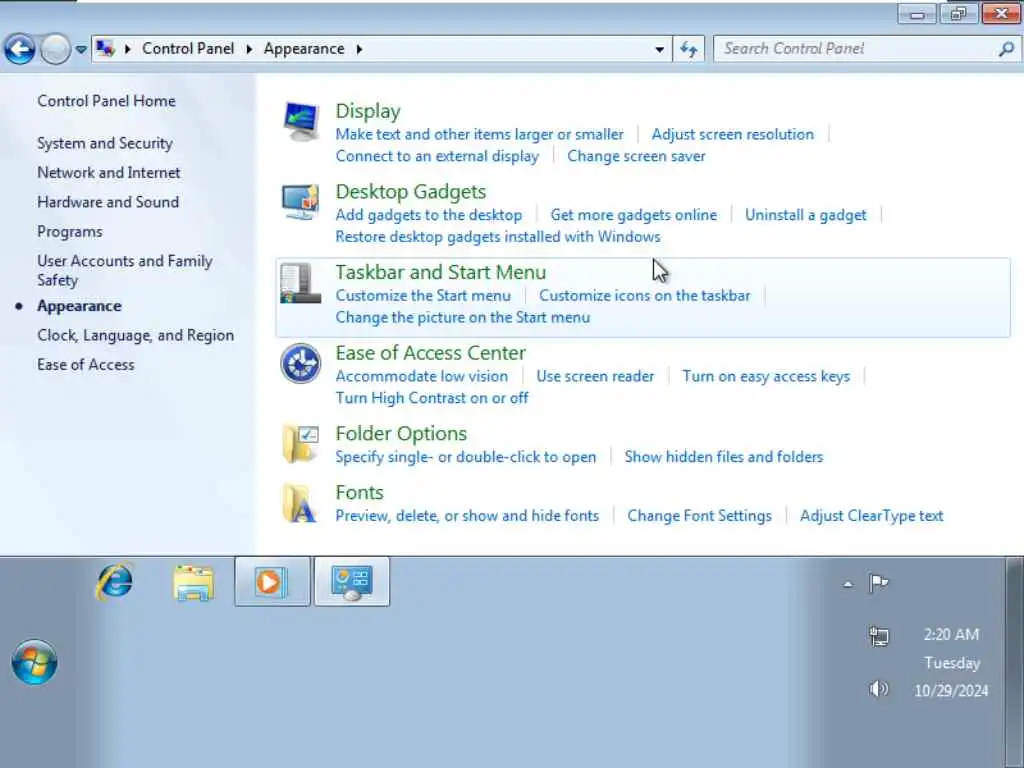The width and height of the screenshot is (1024, 768).
Task: Open Hardware and Sound category
Action: click(108, 202)
